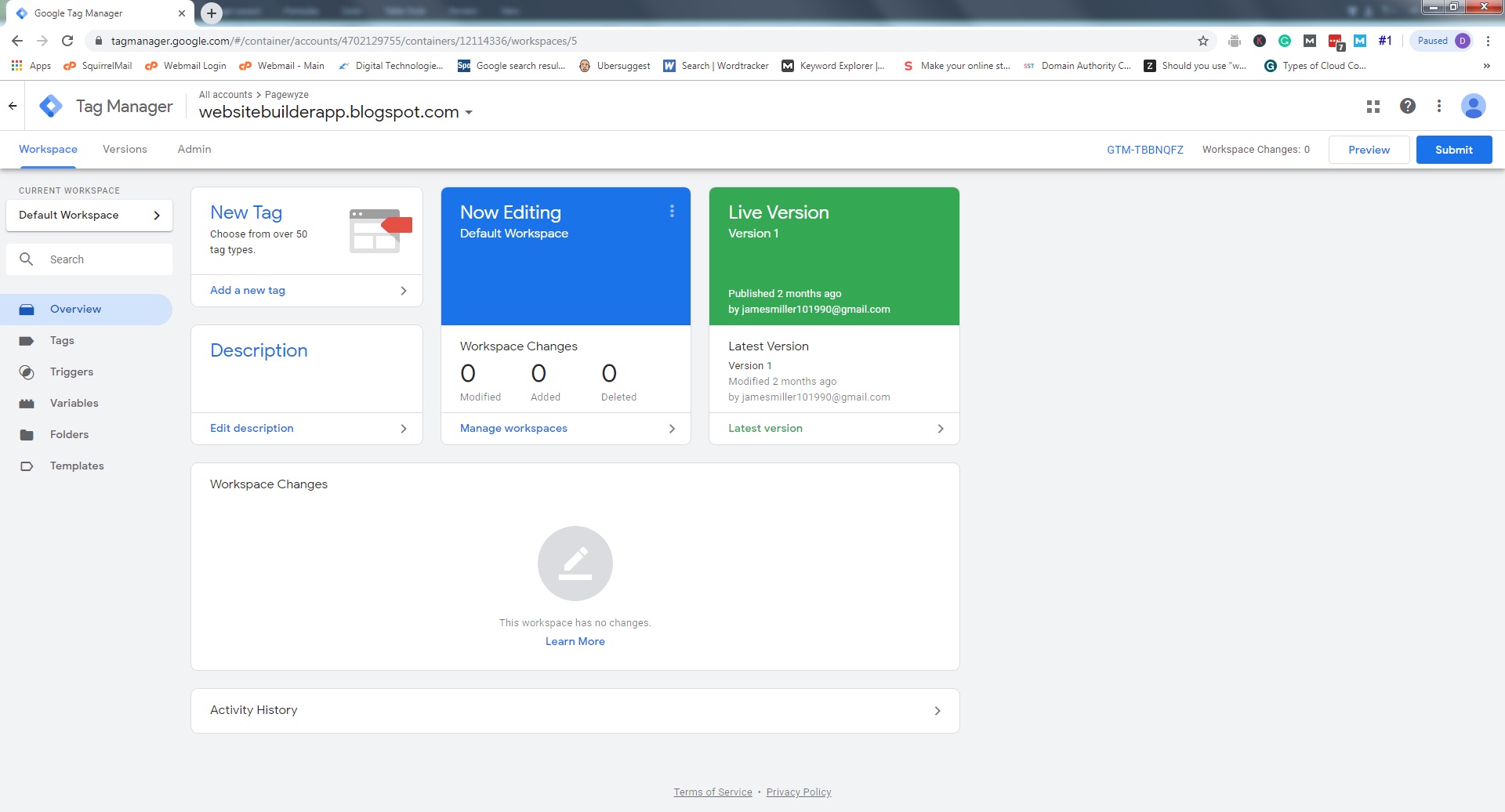The width and height of the screenshot is (1505, 812).
Task: Click the pencil icon in Workspace Changes
Action: 575,564
